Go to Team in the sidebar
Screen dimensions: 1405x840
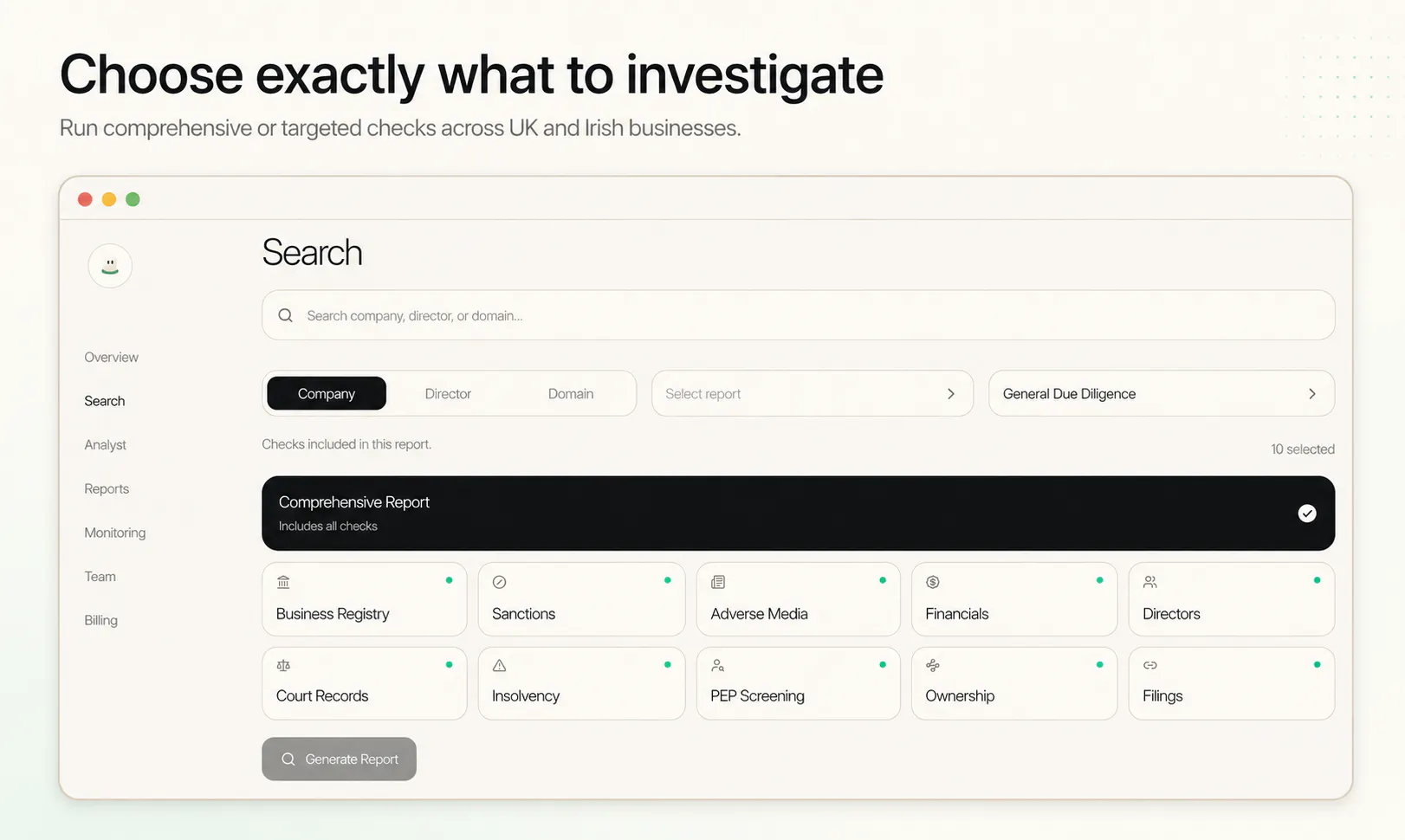point(100,576)
